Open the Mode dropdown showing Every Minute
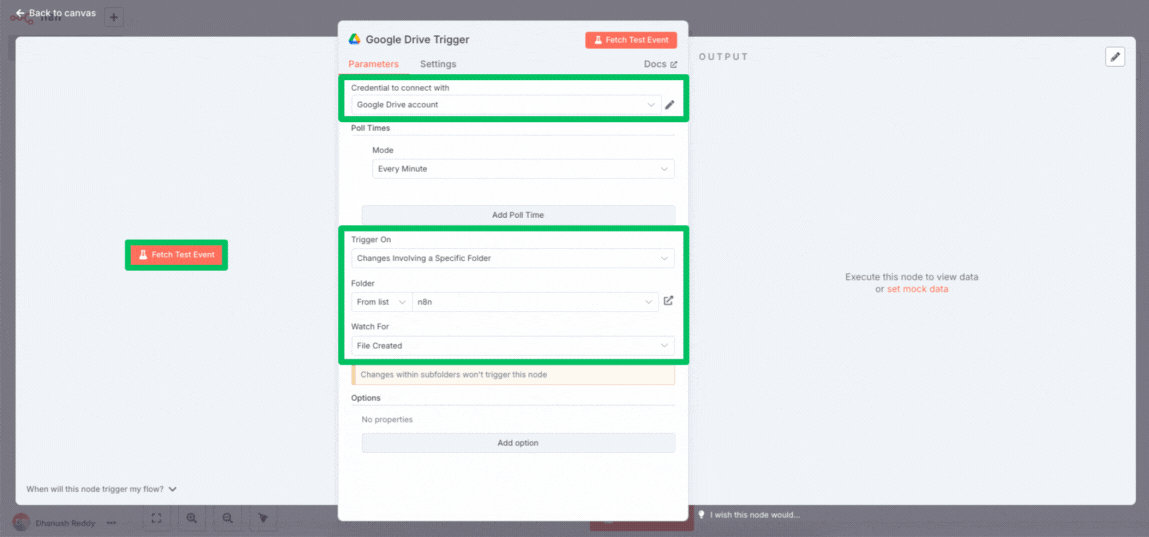This screenshot has height=537, width=1149. pyautogui.click(x=522, y=169)
